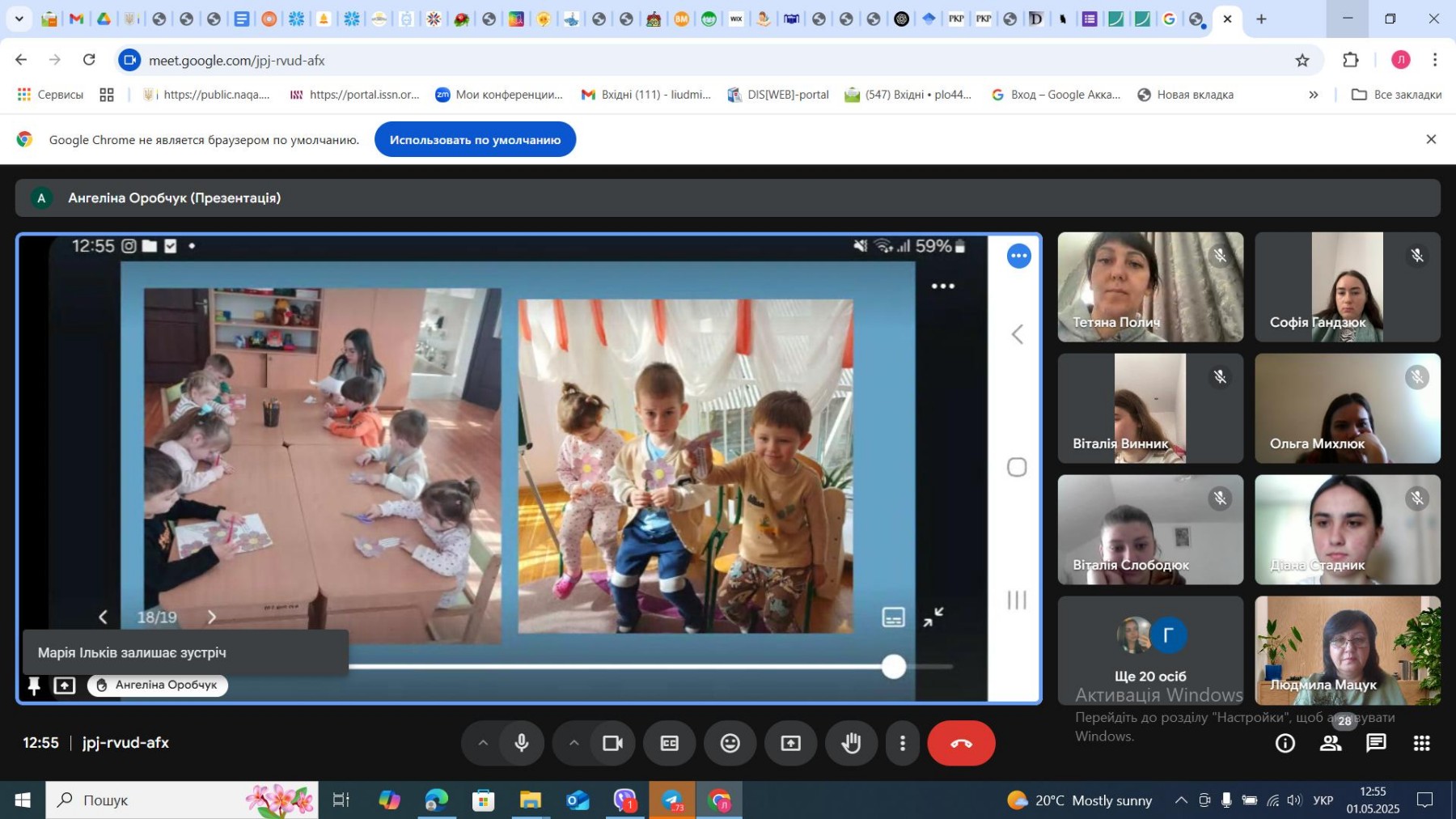
Task: Open the meeting details info panel
Action: pyautogui.click(x=1285, y=743)
